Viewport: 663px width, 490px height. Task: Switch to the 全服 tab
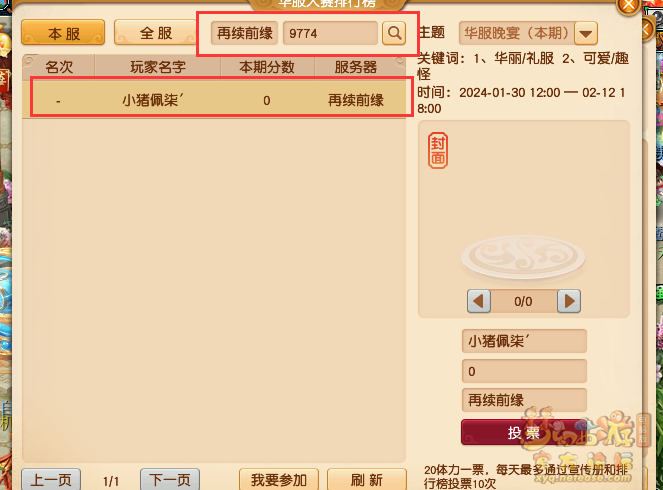[156, 33]
